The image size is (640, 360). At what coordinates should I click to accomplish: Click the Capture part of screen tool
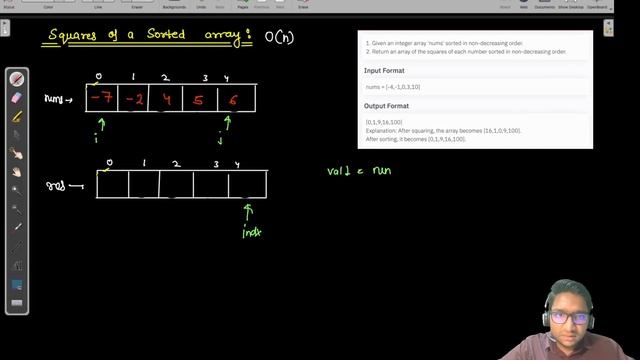point(17,284)
